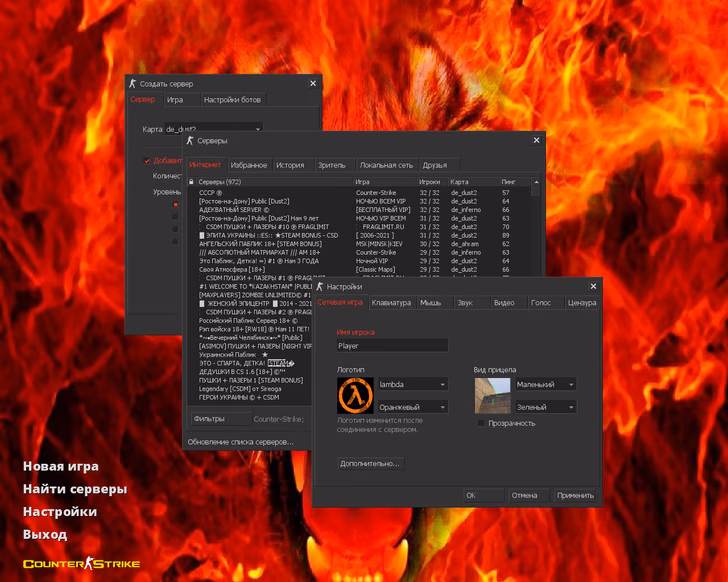The height and width of the screenshot is (582, 728).
Task: Enable the Прозрачность crosshair checkbox
Action: (482, 423)
